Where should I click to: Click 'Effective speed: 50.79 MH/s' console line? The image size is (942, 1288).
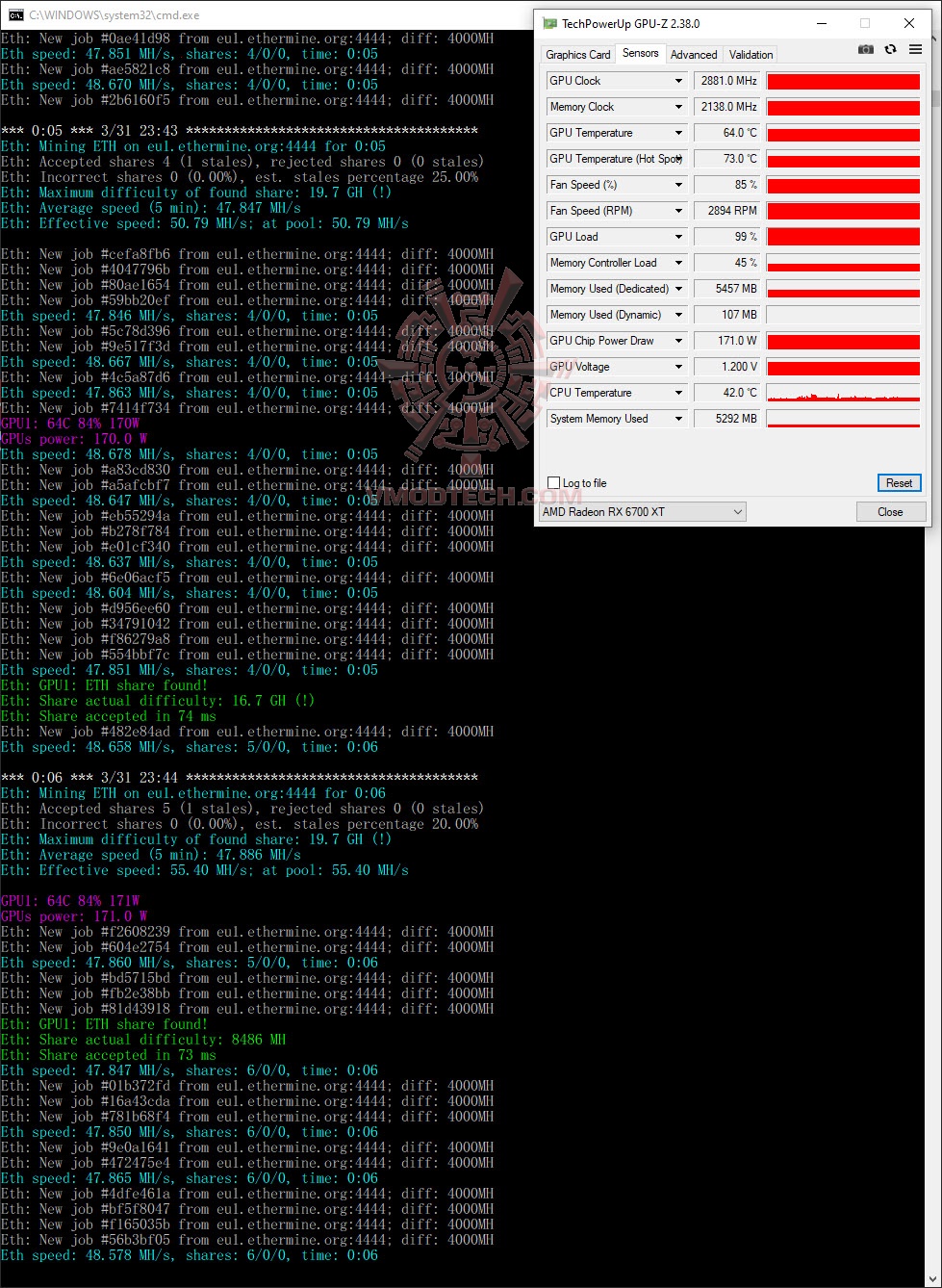(x=205, y=223)
